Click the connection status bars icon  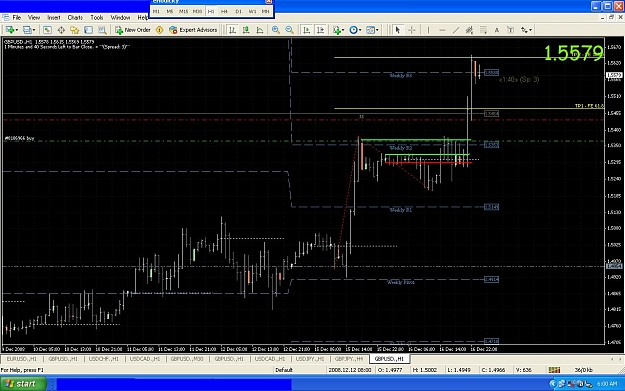(554, 370)
